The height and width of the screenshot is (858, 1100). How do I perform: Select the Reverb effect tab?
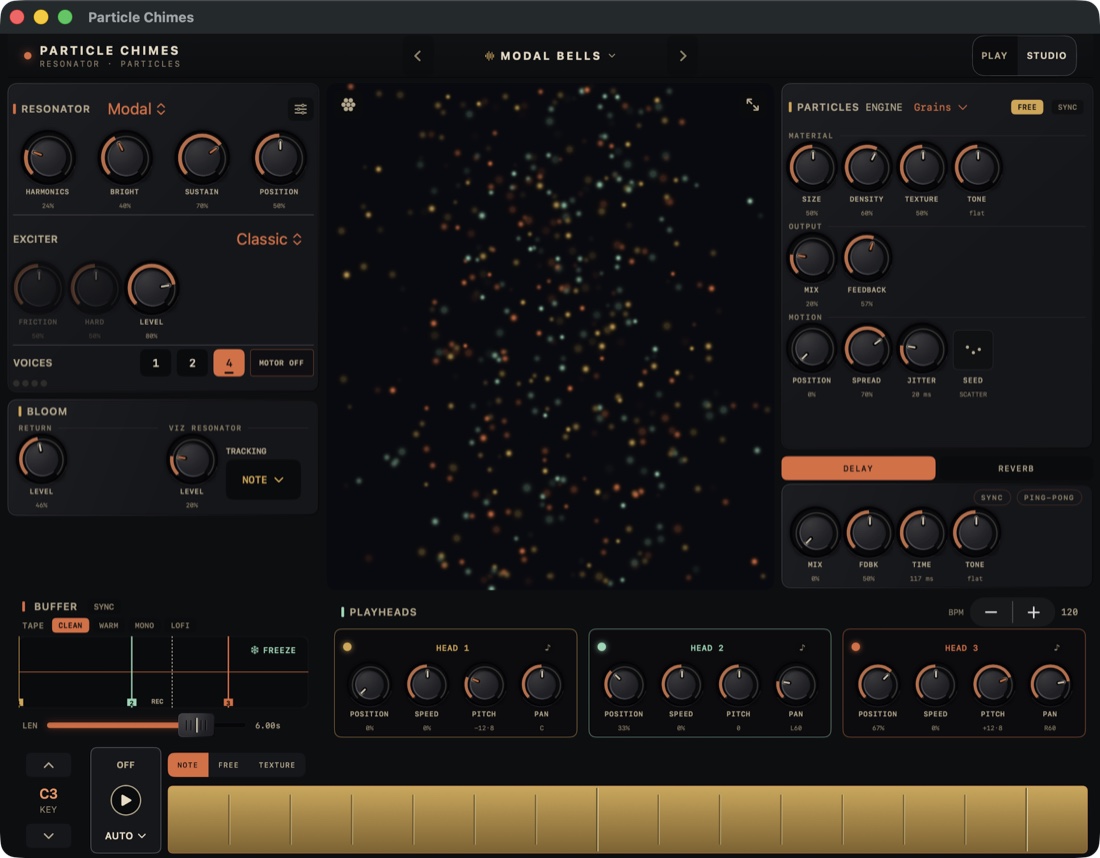(1015, 469)
